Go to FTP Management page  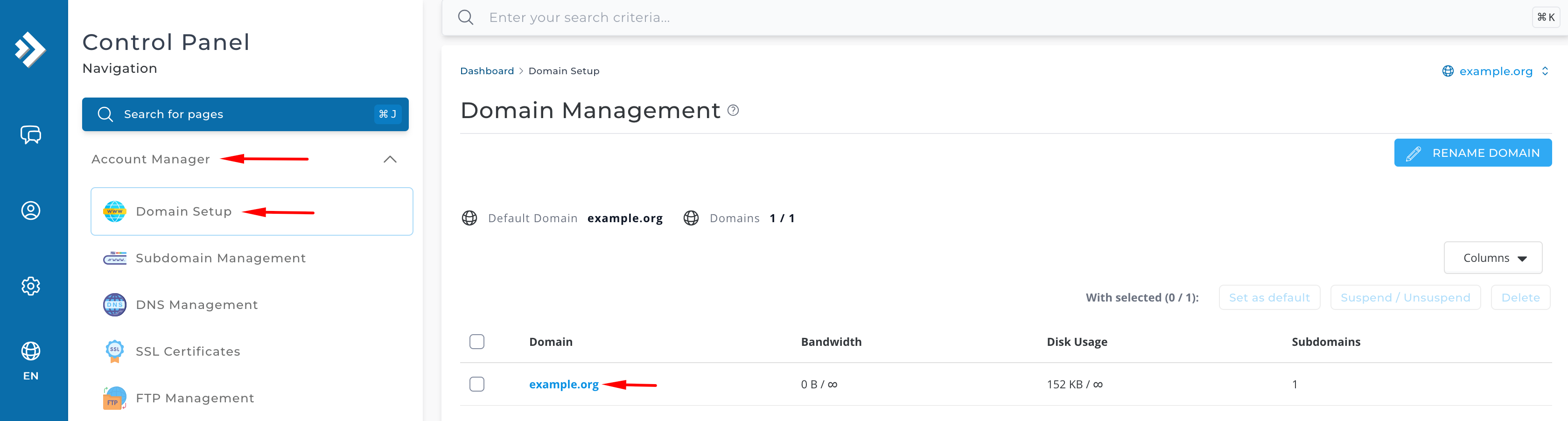tap(195, 398)
